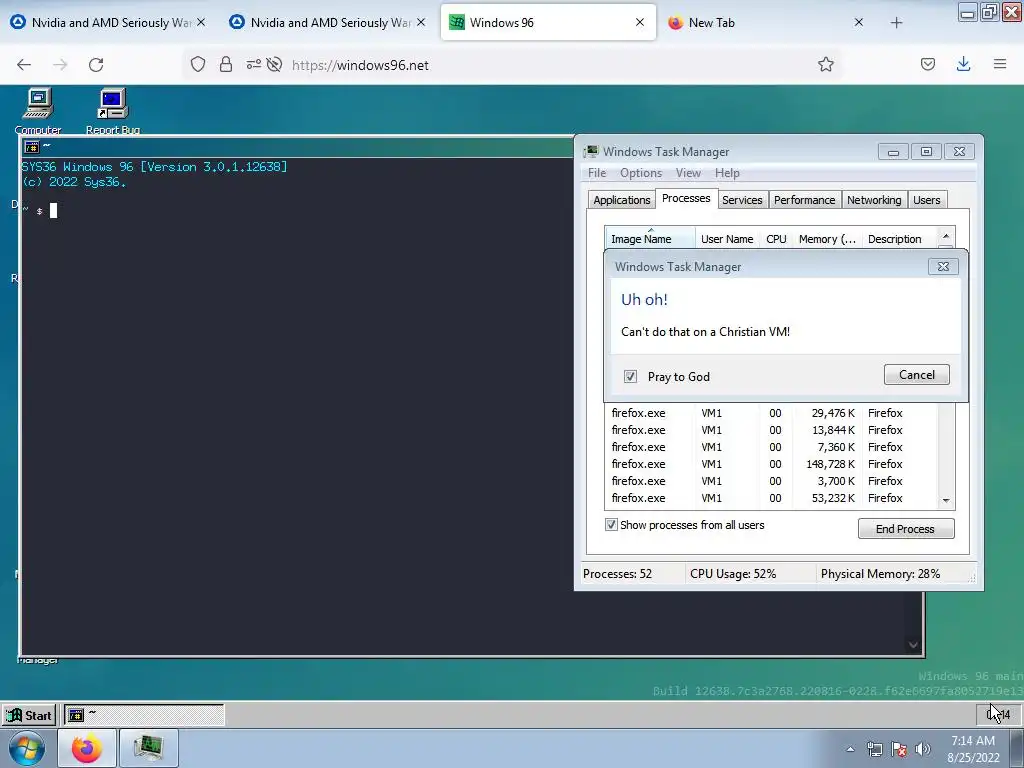Viewport: 1024px width, 768px height.
Task: Switch to the Users tab
Action: click(x=927, y=200)
